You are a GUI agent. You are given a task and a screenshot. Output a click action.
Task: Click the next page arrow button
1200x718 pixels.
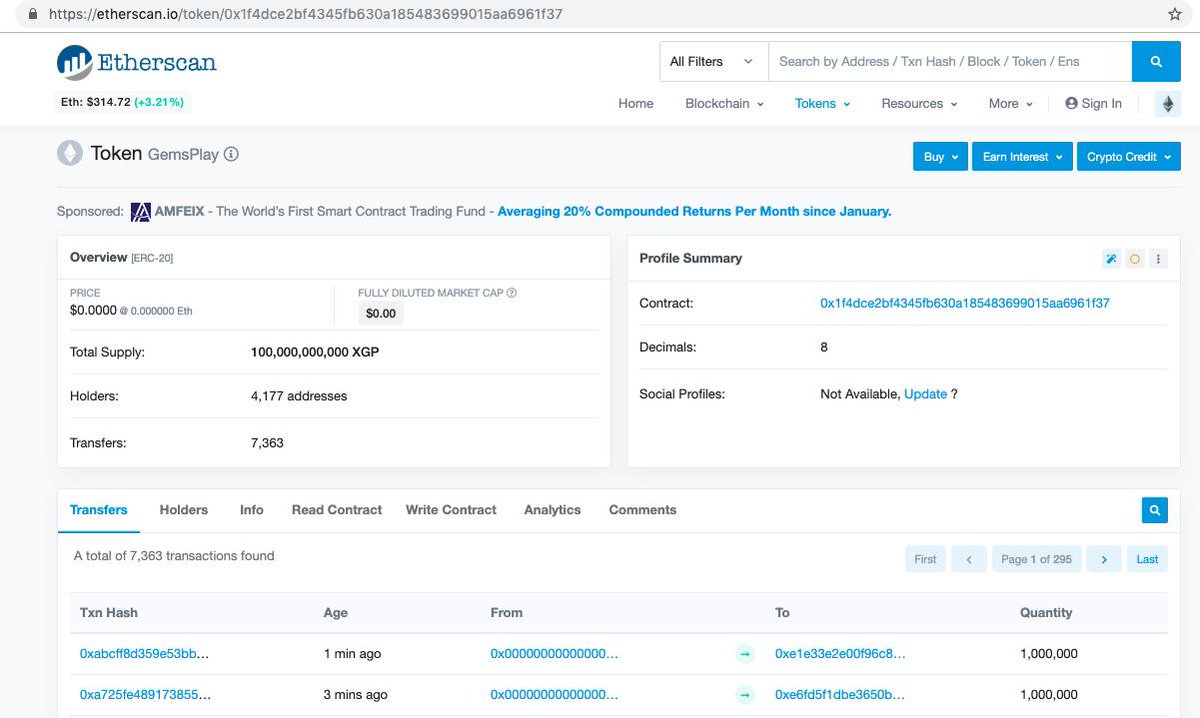(x=1104, y=559)
